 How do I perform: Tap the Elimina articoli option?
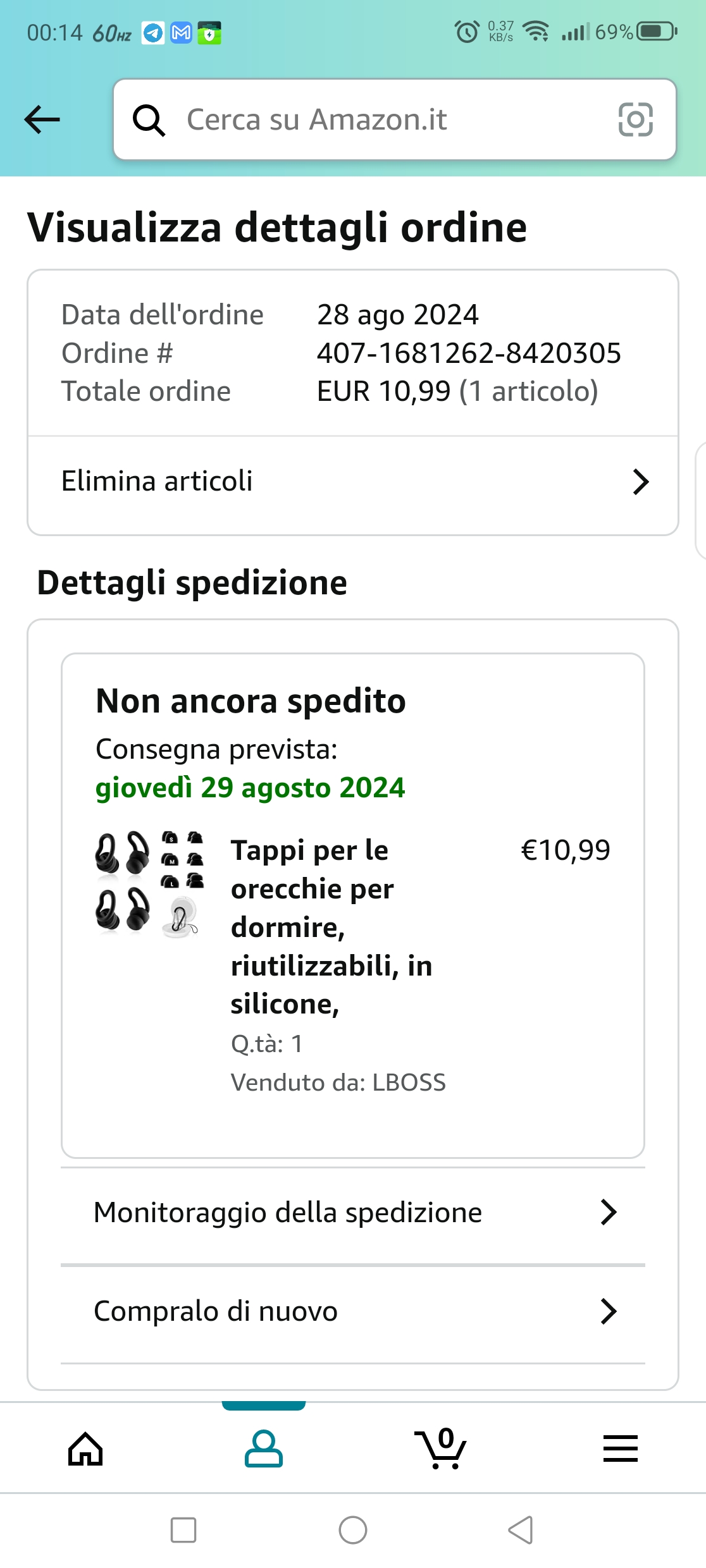[x=157, y=482]
